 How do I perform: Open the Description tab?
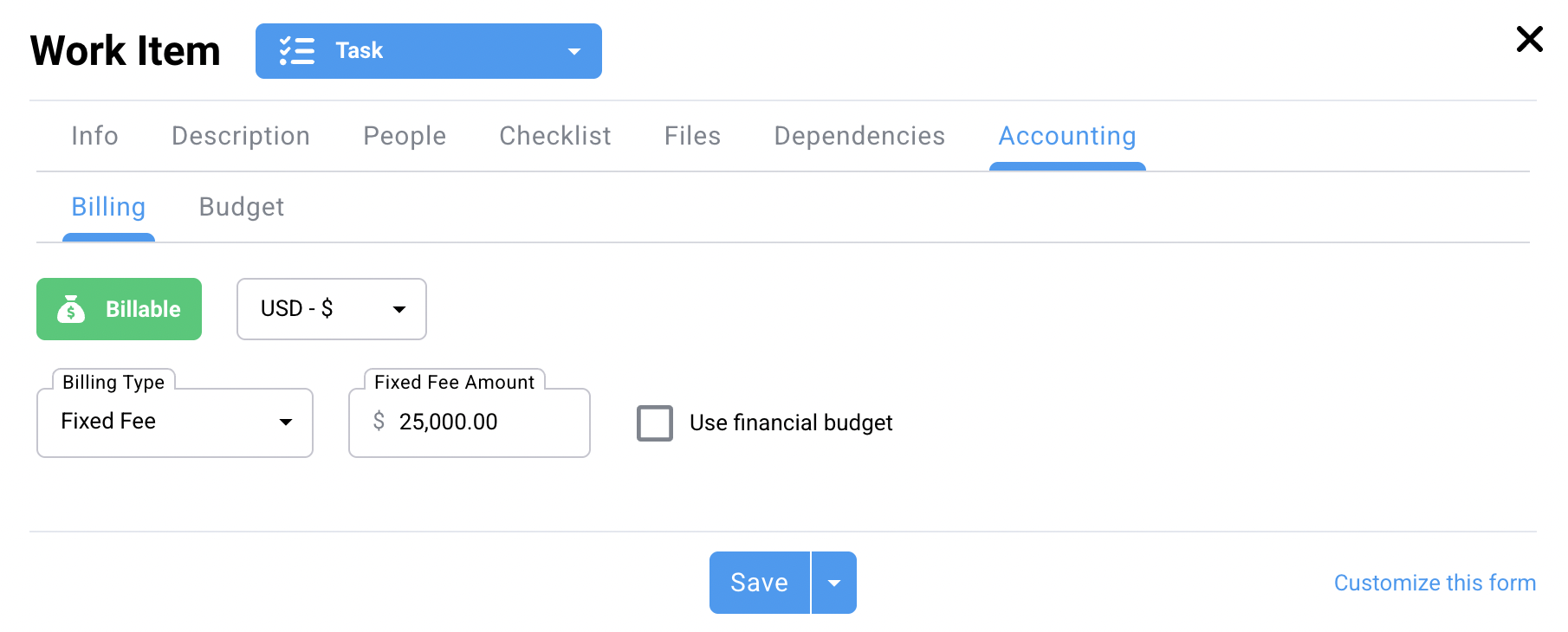point(240,136)
